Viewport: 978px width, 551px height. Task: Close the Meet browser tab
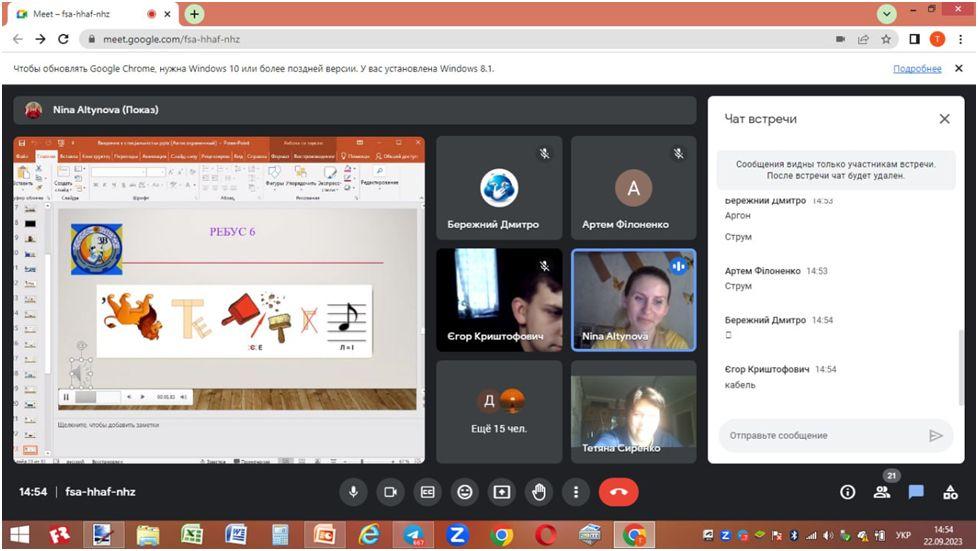167,14
